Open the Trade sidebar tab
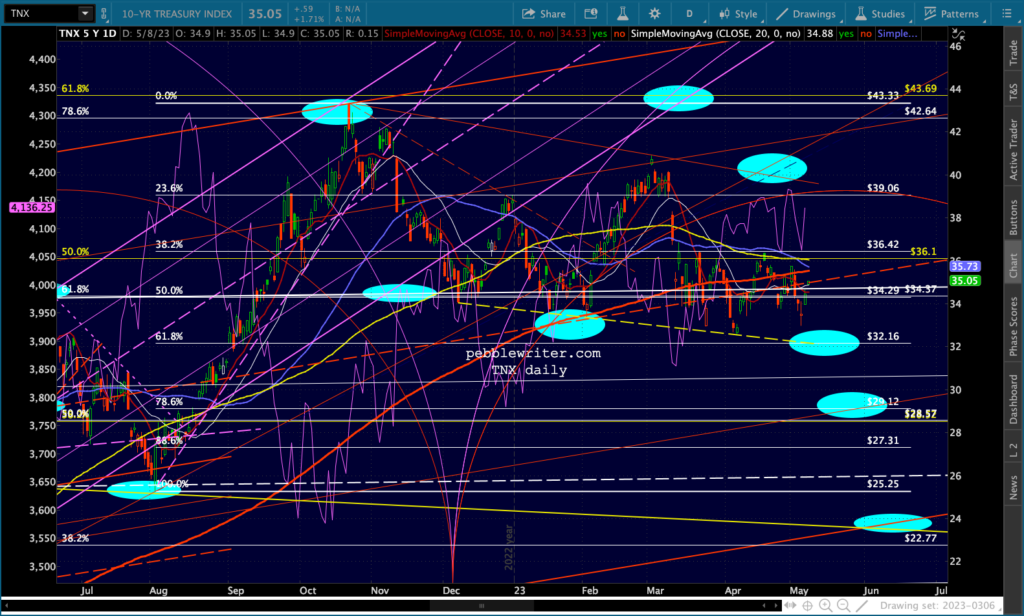 tap(1013, 52)
